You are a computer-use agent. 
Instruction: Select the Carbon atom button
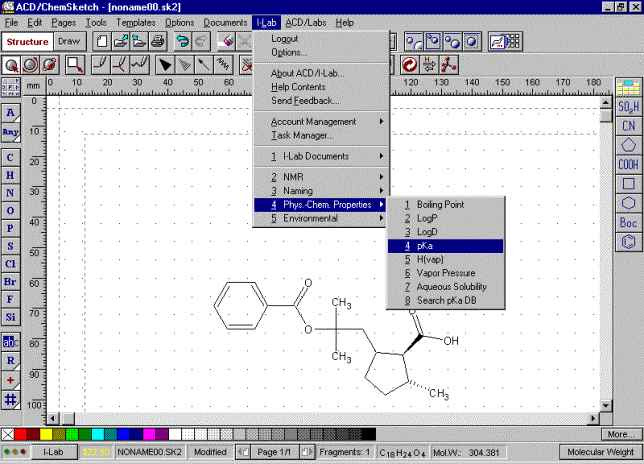tap(10, 158)
